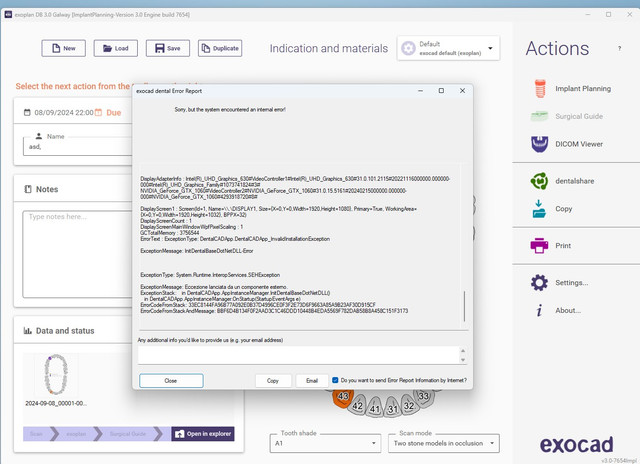Click the GCTotalMemory : 3756544 line
Viewport: 640px width, 464px height.
tap(170, 233)
